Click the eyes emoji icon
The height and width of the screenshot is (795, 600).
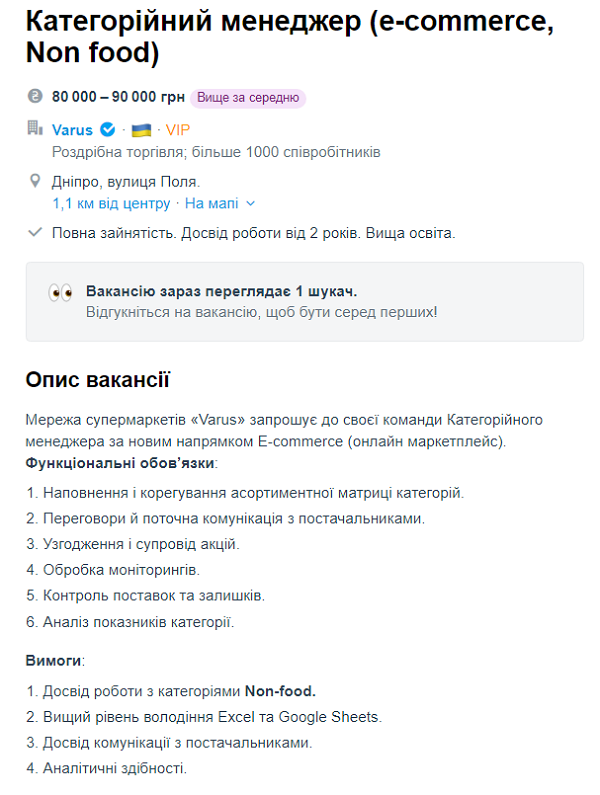[60, 293]
